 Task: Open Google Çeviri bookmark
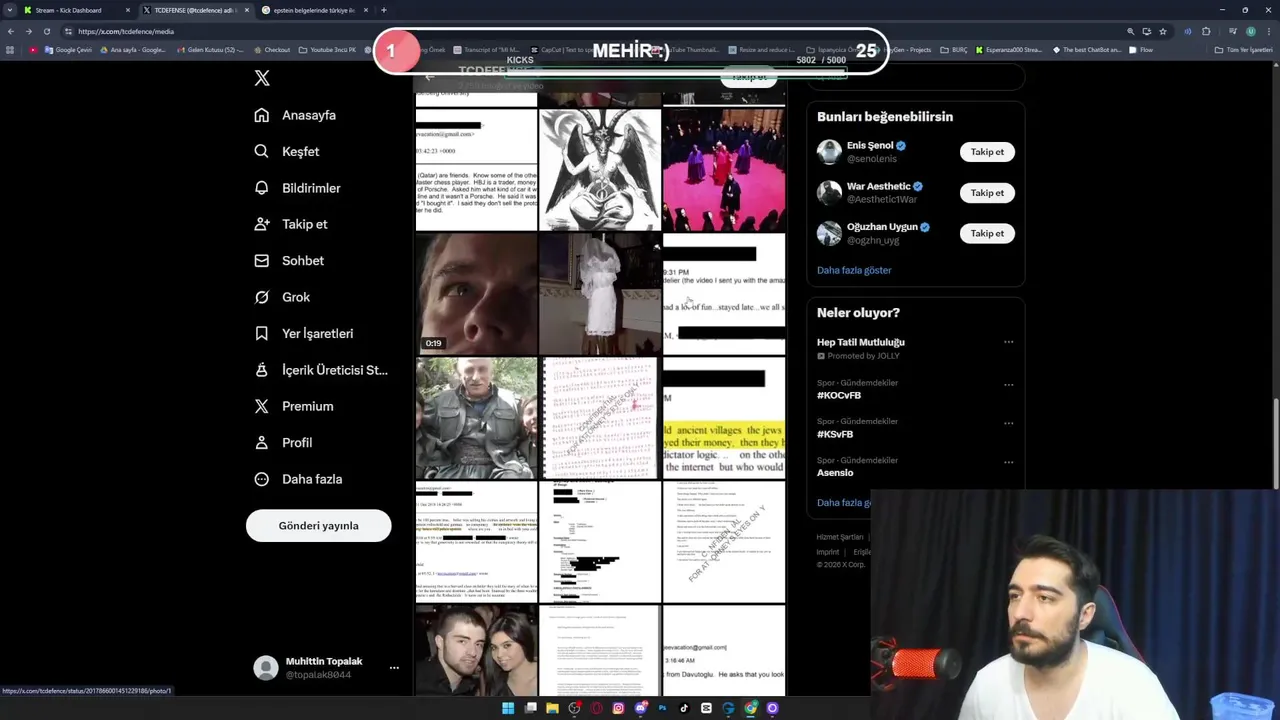(x=68, y=50)
